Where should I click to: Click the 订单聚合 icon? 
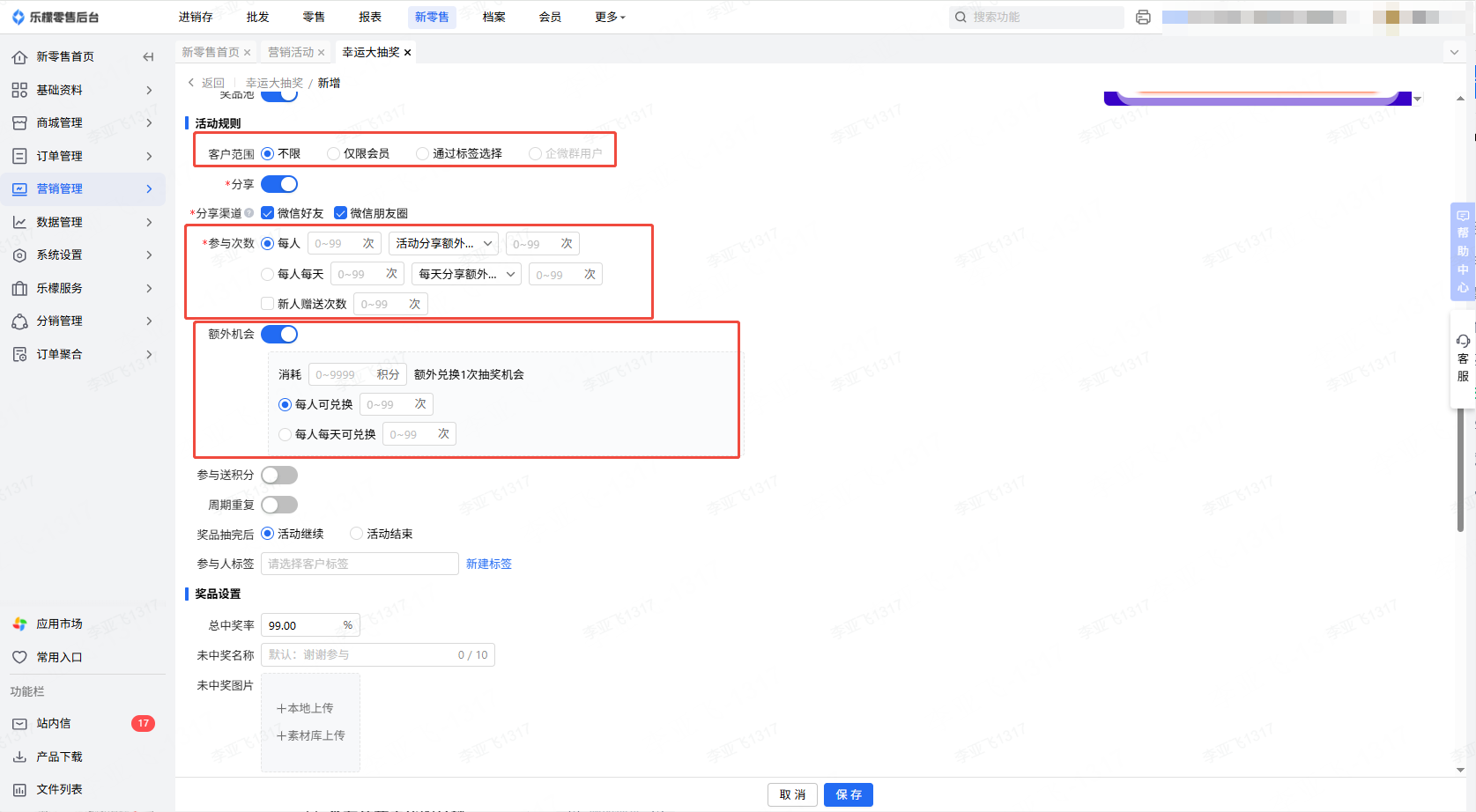(19, 354)
